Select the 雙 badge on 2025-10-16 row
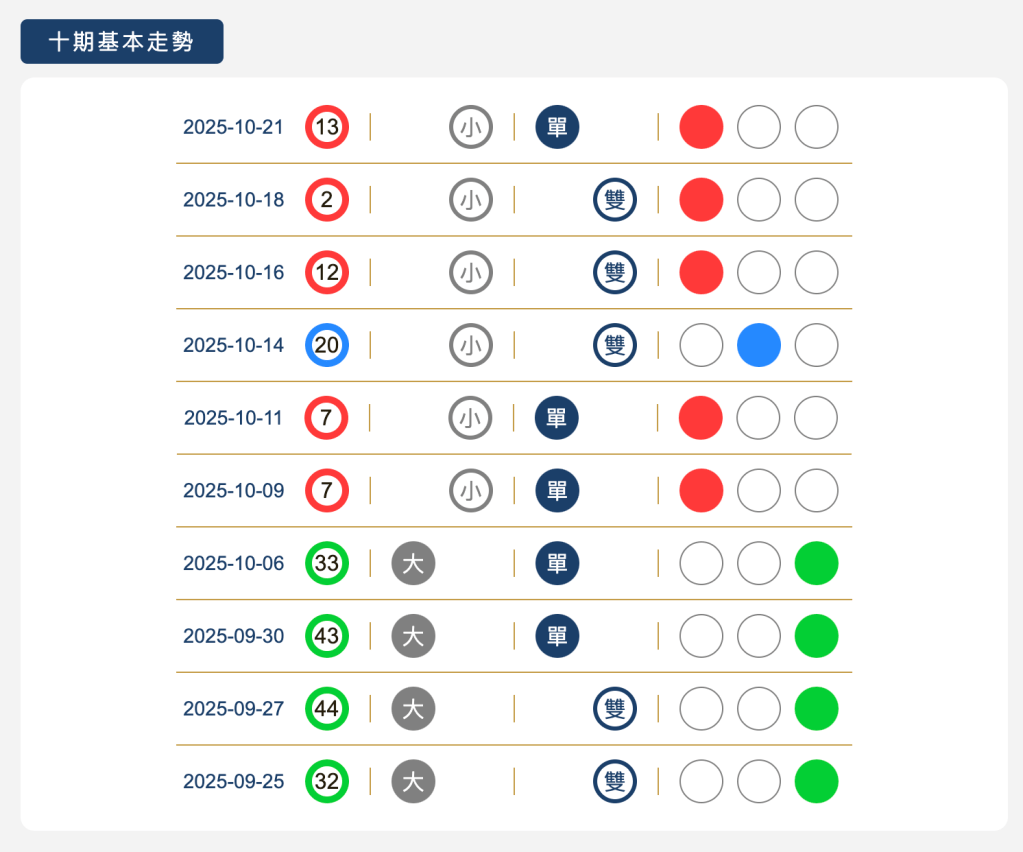This screenshot has width=1023, height=852. [x=614, y=272]
